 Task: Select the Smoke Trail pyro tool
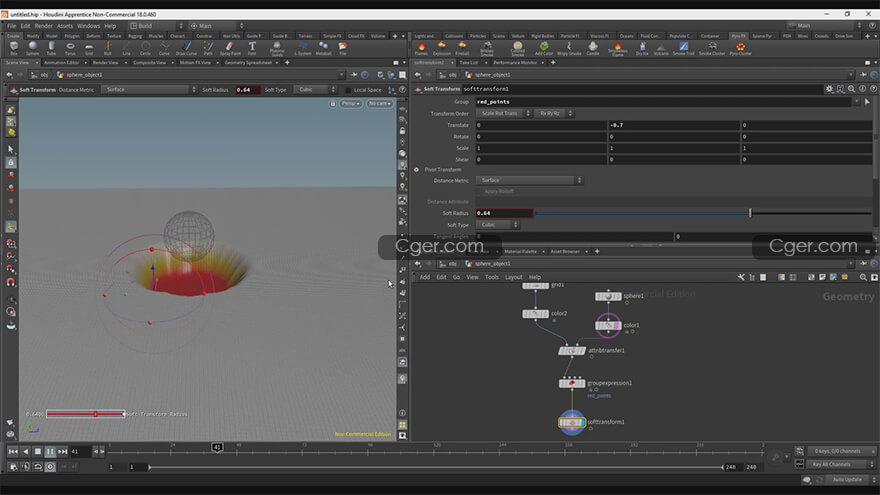(x=683, y=48)
